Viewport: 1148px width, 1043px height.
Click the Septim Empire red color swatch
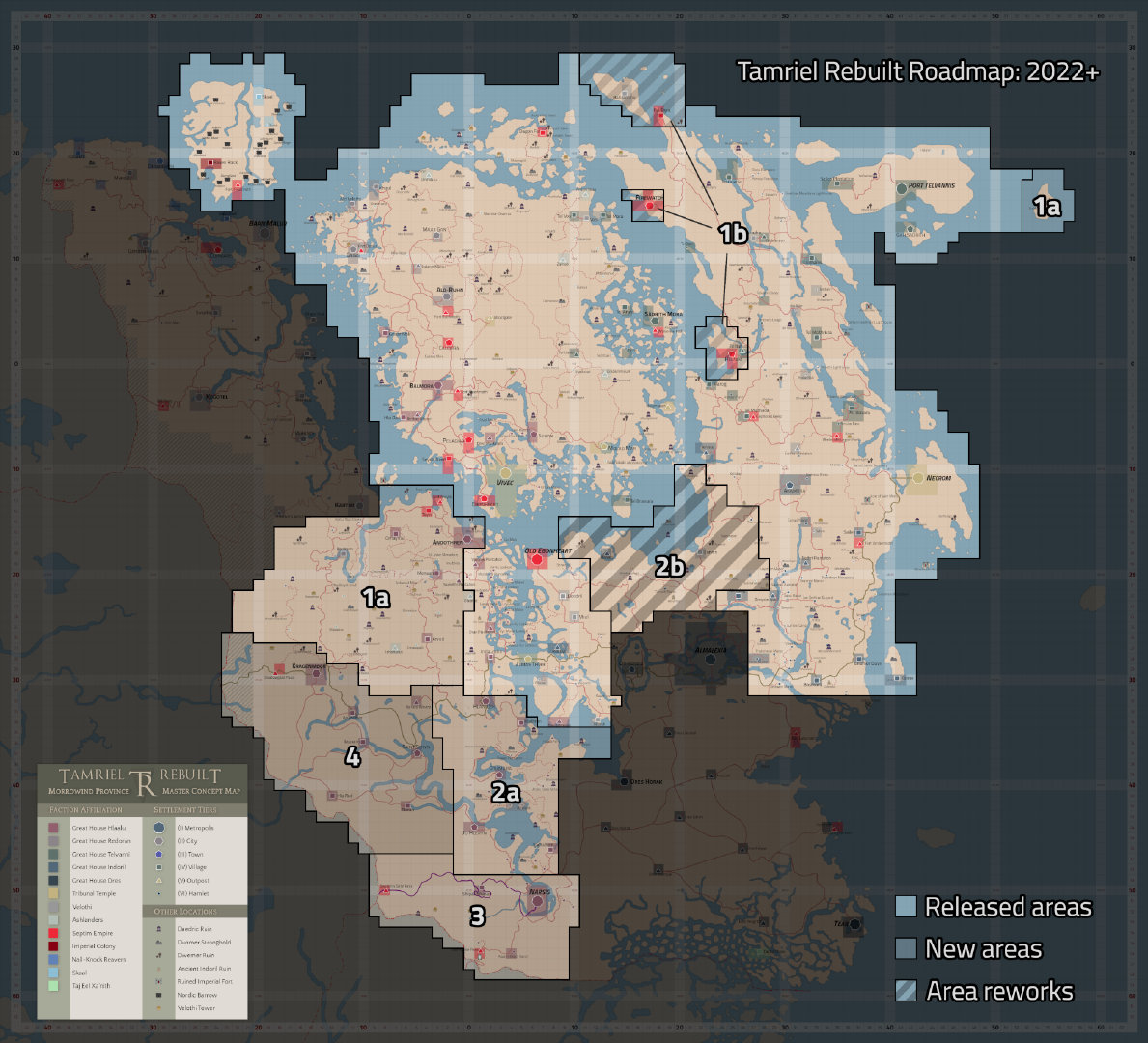click(x=53, y=933)
